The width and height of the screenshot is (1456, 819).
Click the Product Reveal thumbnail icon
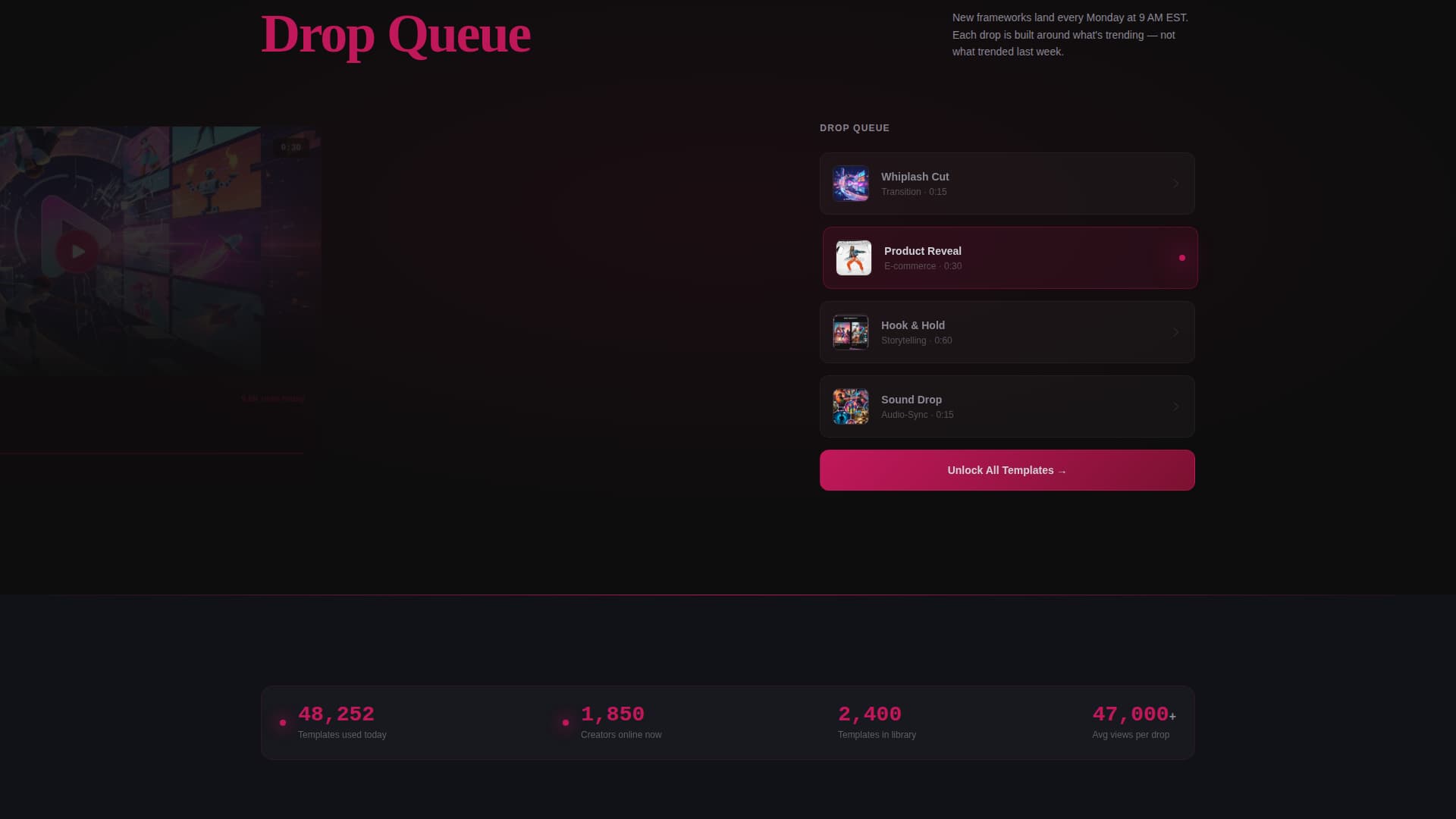point(854,258)
